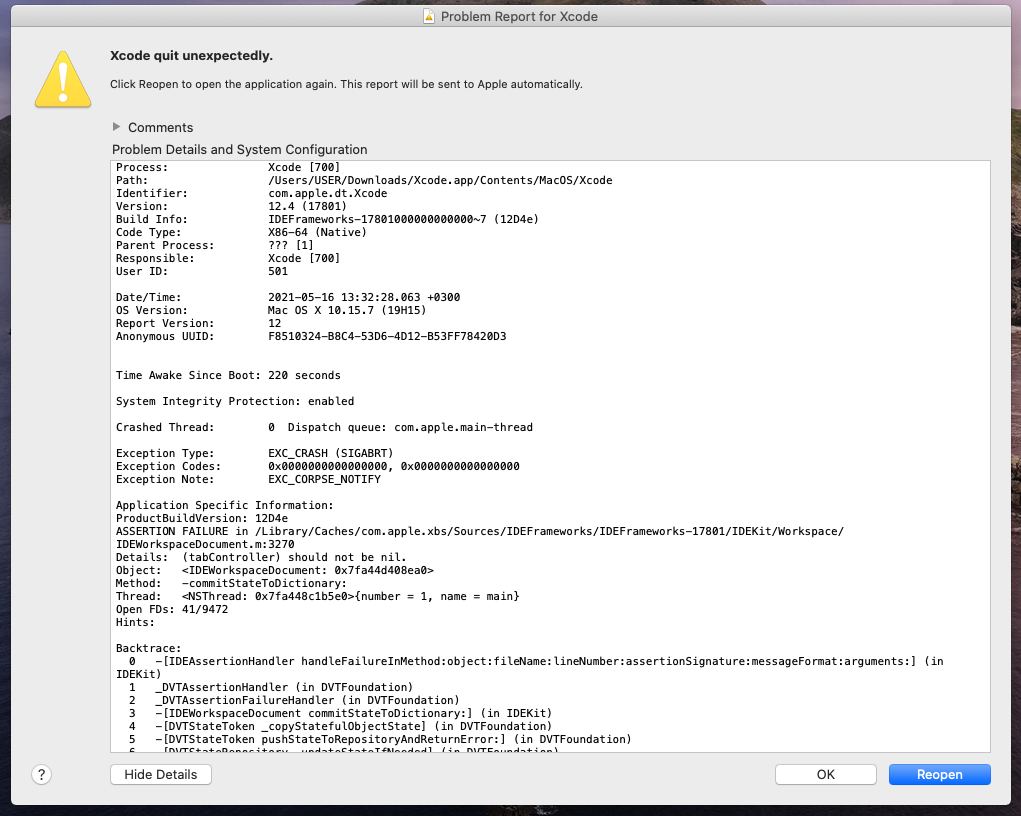Hide the problem report details
This screenshot has height=816, width=1021.
[x=161, y=774]
